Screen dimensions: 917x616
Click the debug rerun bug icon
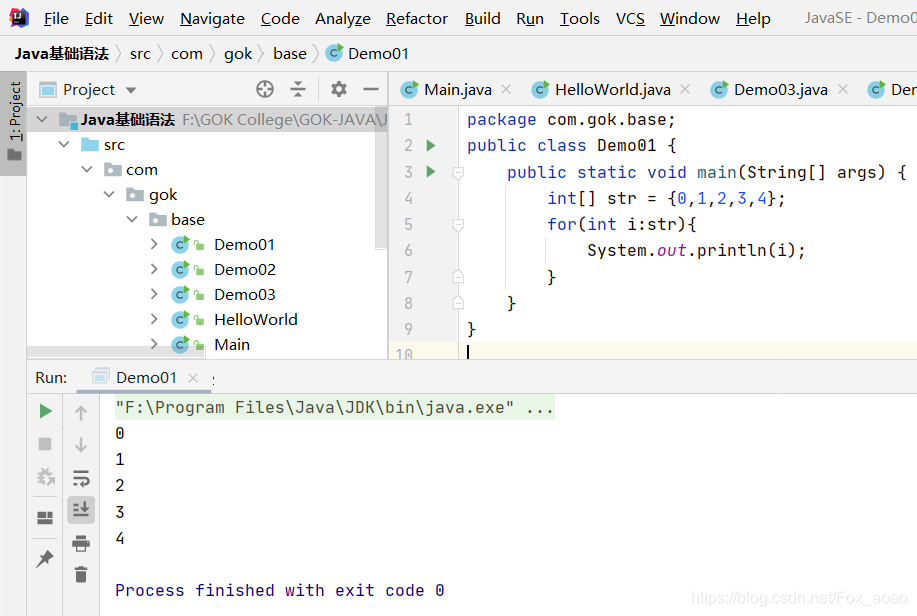(46, 476)
